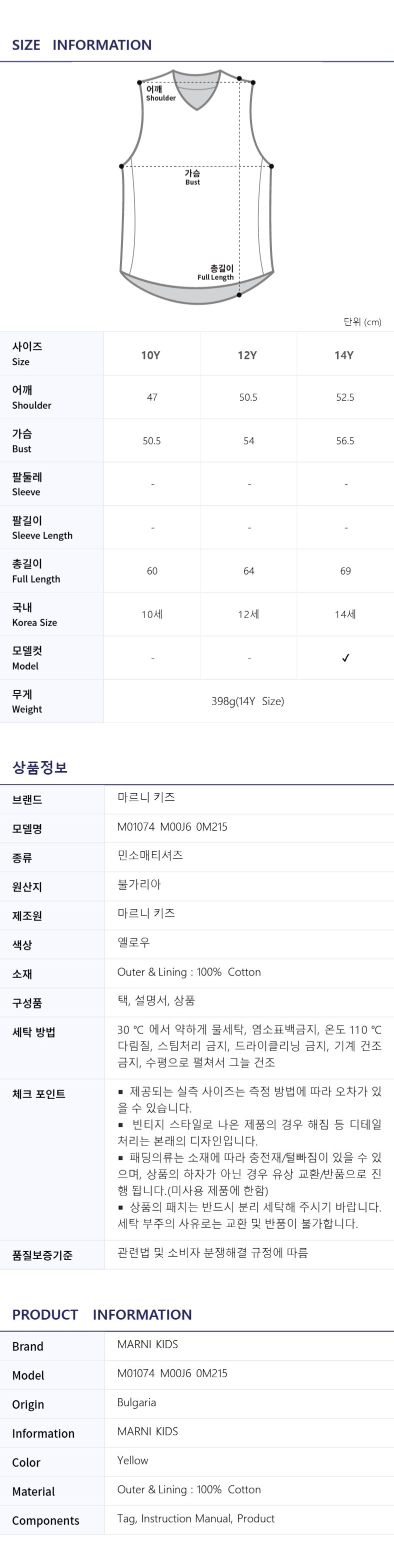This screenshot has height=1568, width=394.
Task: Click the PRODUCT INFORMATION heading
Action: coord(102,1314)
